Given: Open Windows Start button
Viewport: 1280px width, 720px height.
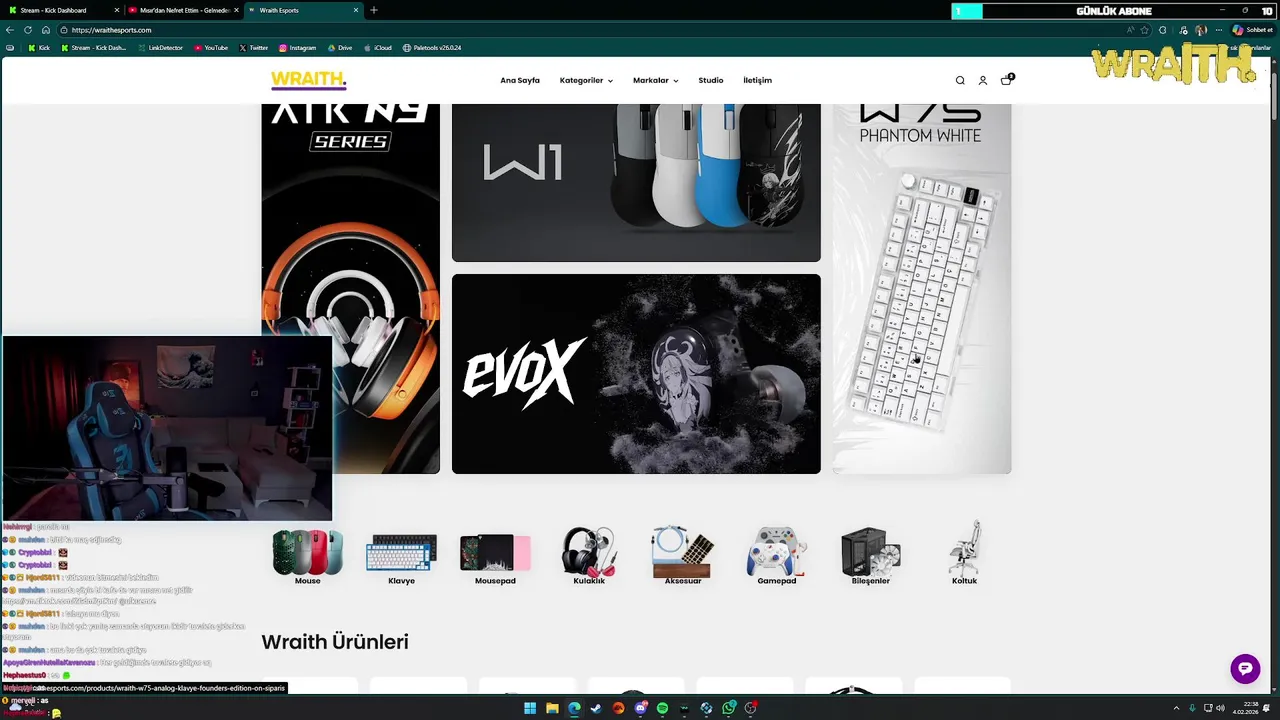Looking at the screenshot, I should coord(530,708).
